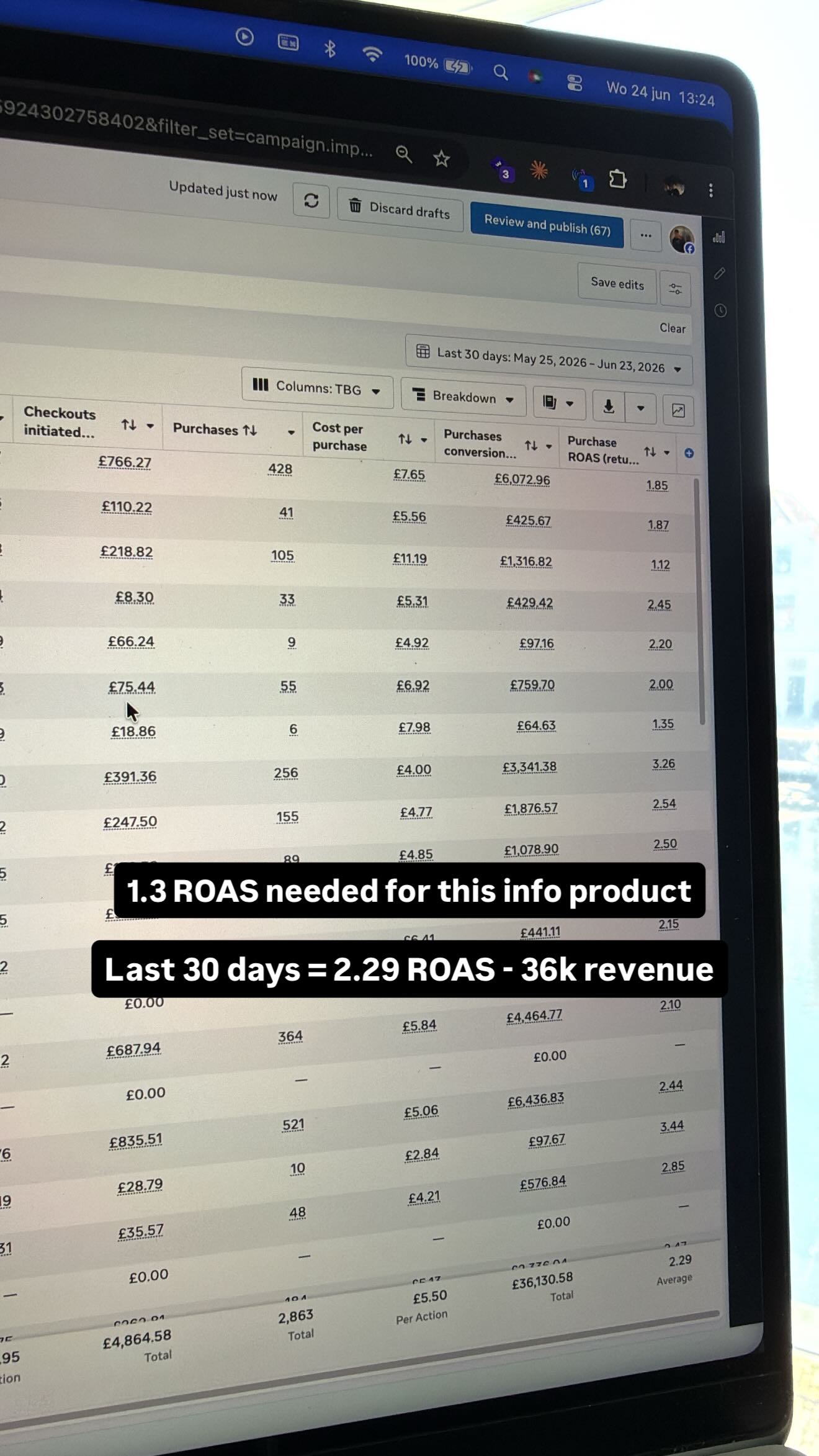819x1456 pixels.
Task: Click the export download icon
Action: [609, 407]
